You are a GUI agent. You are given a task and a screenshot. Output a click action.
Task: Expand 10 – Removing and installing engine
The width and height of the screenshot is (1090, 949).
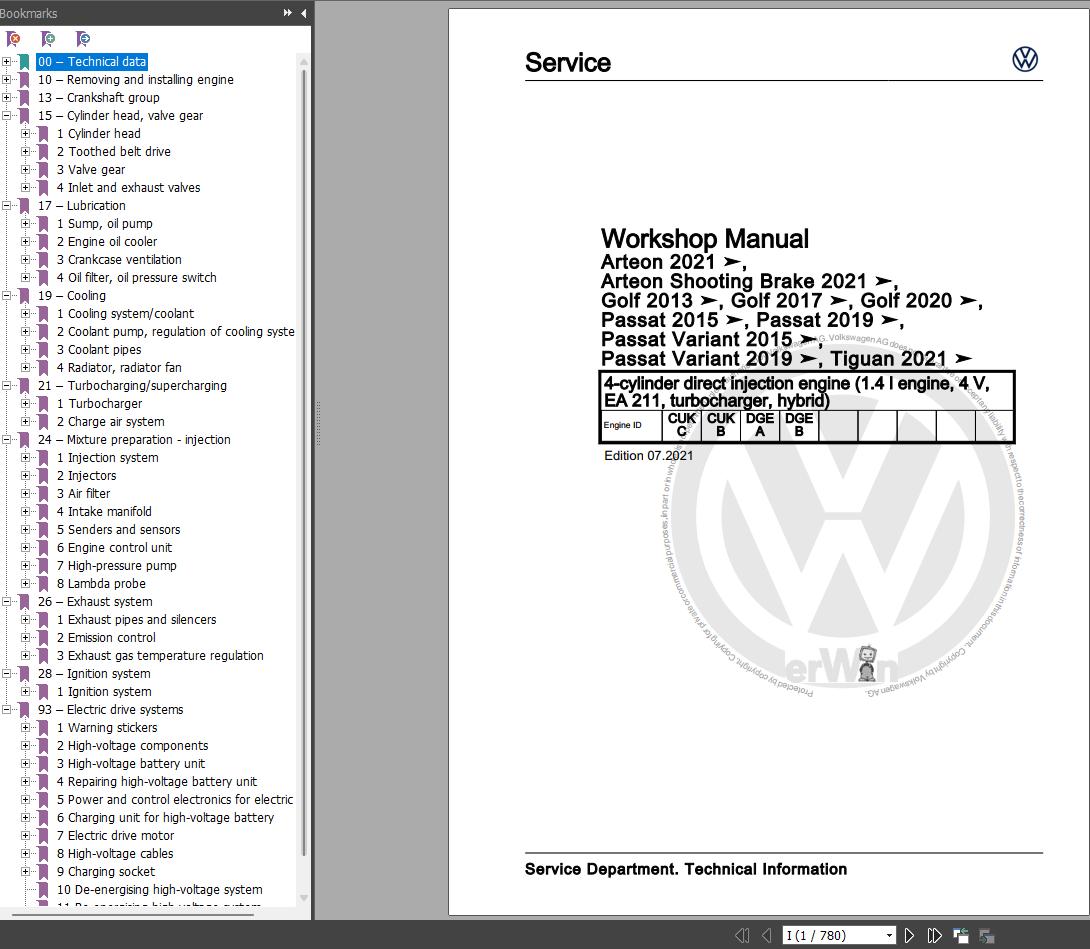tap(6, 80)
